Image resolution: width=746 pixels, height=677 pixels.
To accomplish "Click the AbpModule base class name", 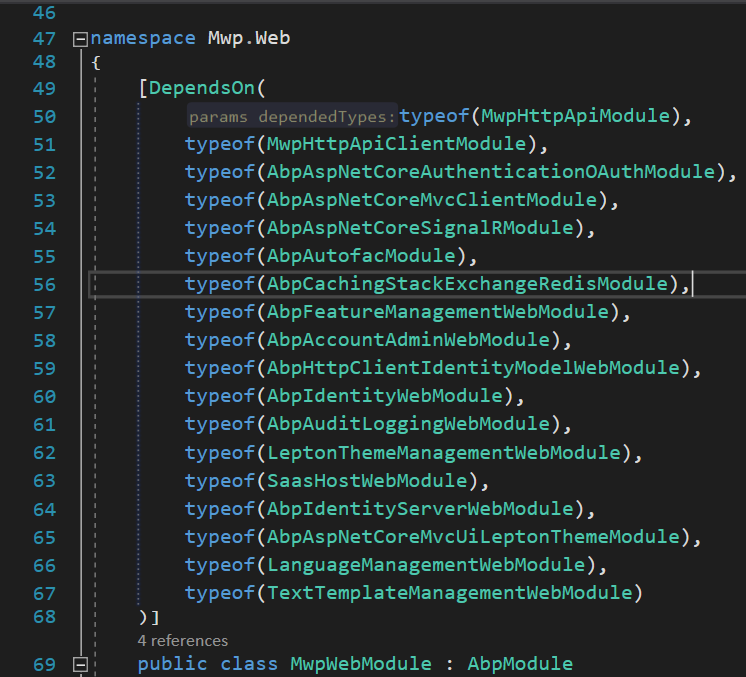I will click(520, 664).
